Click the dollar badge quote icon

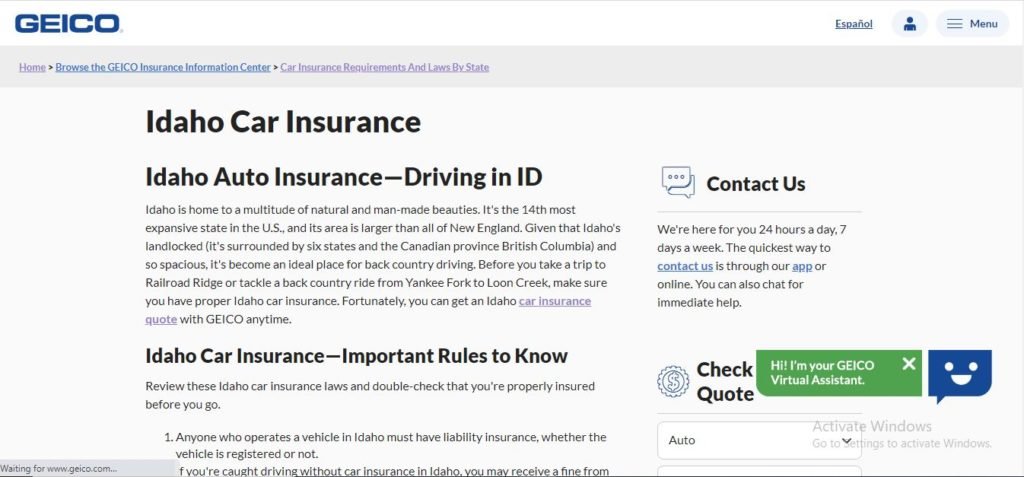tap(673, 381)
